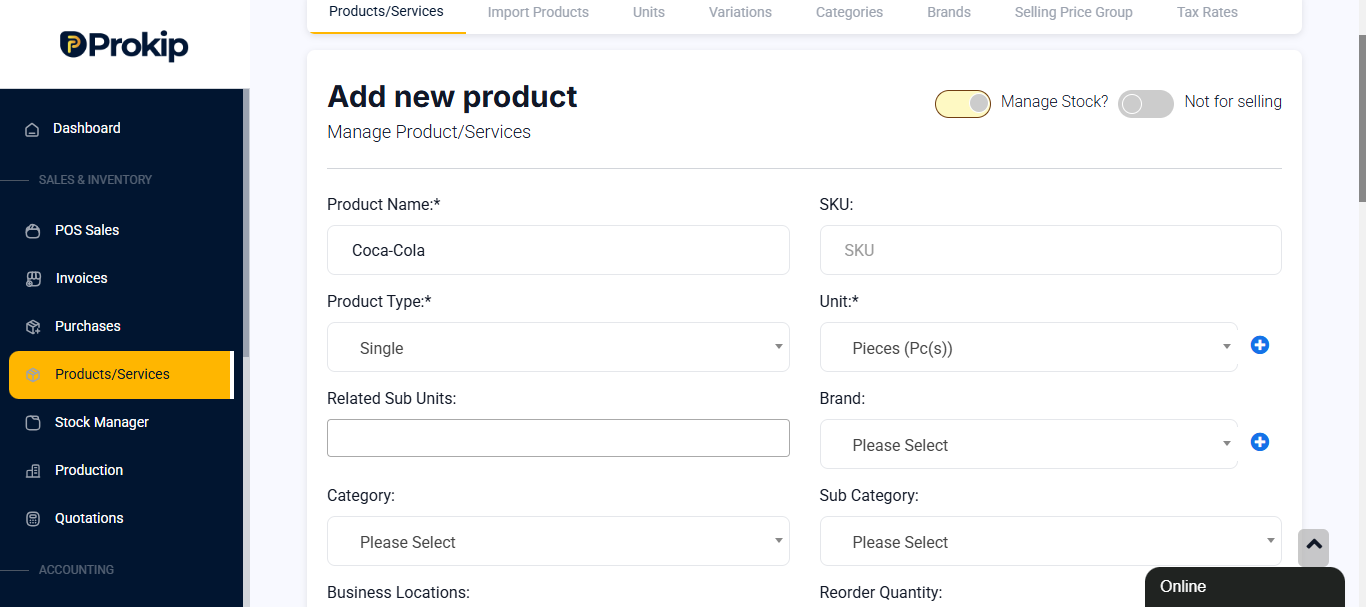The image size is (1366, 607).
Task: Toggle the Not for selling switch
Action: [x=1146, y=103]
